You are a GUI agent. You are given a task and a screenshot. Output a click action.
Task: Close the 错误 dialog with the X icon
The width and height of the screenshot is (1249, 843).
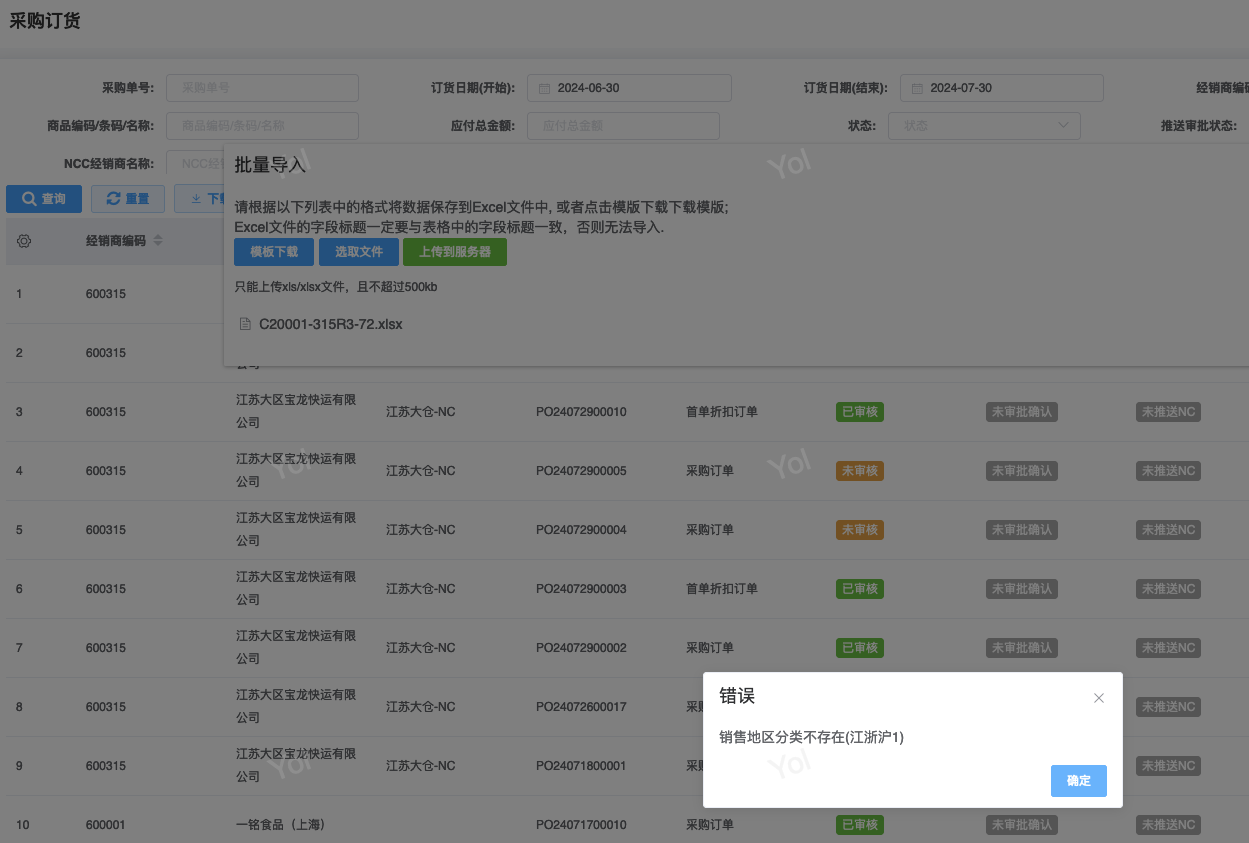point(1098,698)
